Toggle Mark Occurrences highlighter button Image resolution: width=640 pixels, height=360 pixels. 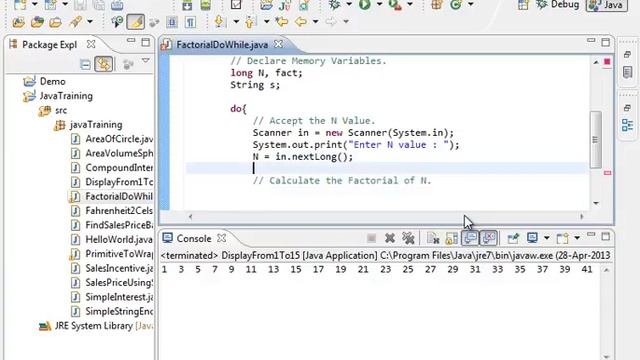tap(136, 22)
